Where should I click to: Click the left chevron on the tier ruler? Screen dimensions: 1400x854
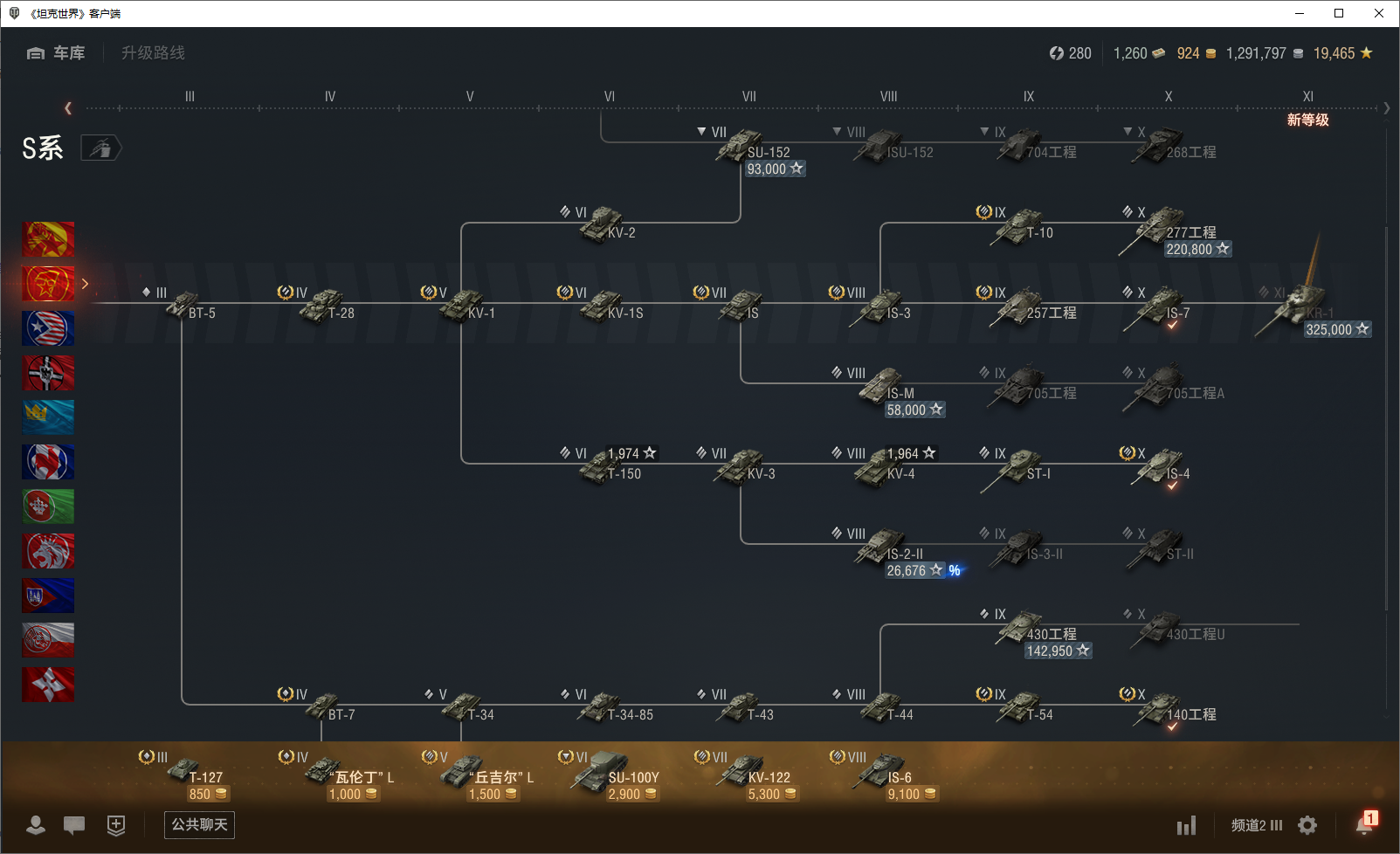[68, 108]
